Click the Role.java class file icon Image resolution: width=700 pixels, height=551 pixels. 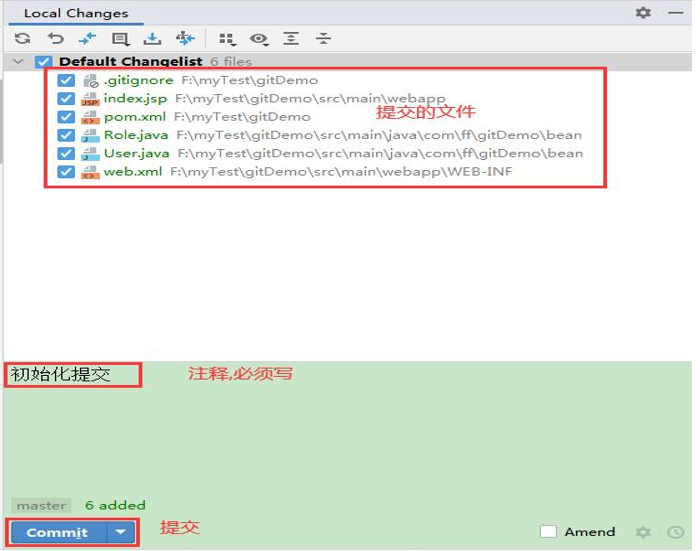[x=90, y=135]
